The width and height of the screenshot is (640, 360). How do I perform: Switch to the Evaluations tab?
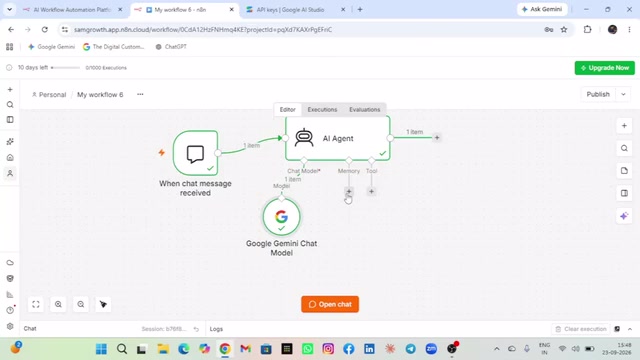[x=364, y=109]
